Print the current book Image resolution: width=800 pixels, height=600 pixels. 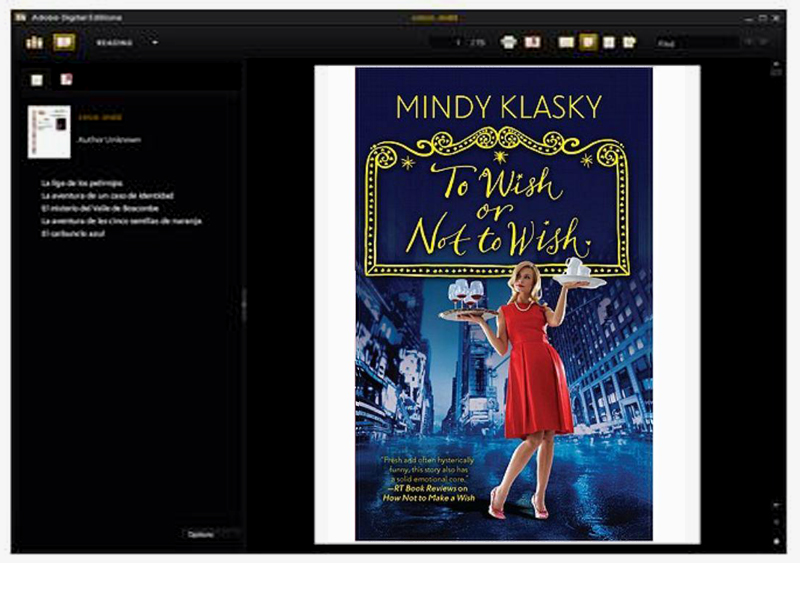click(x=508, y=42)
